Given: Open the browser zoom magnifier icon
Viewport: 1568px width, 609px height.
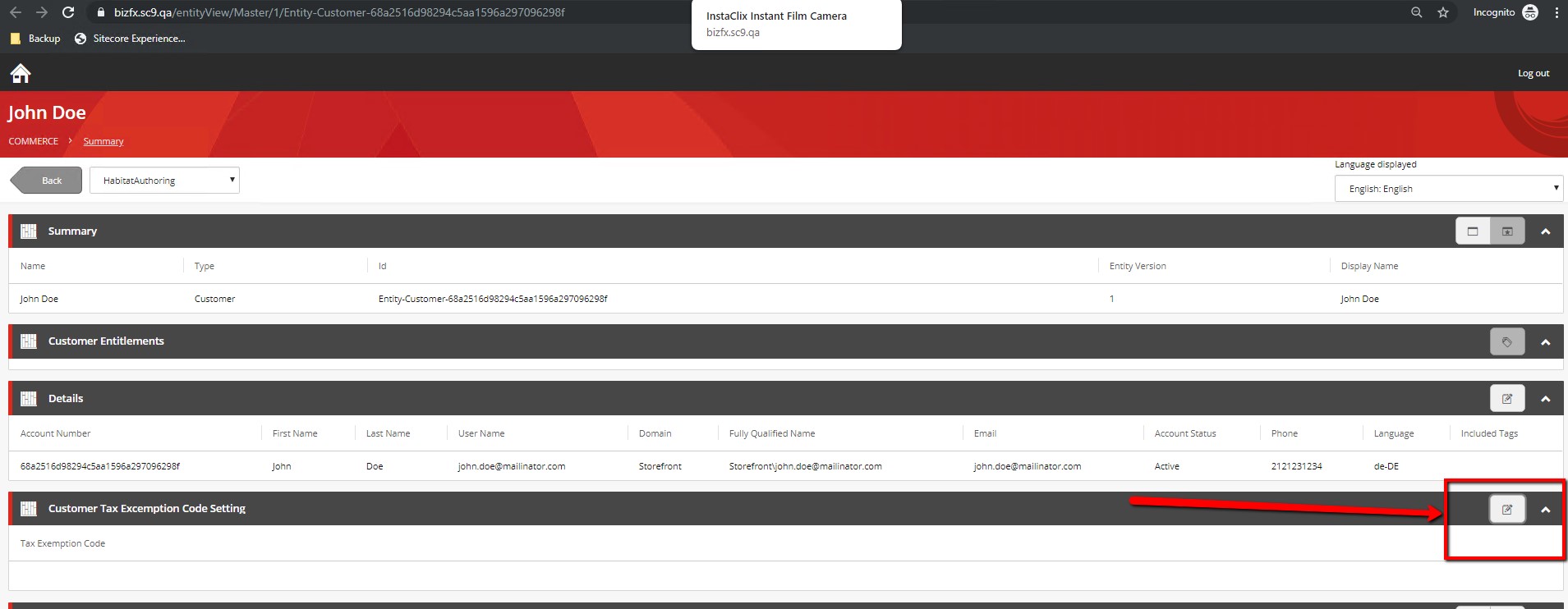Looking at the screenshot, I should pyautogui.click(x=1417, y=12).
